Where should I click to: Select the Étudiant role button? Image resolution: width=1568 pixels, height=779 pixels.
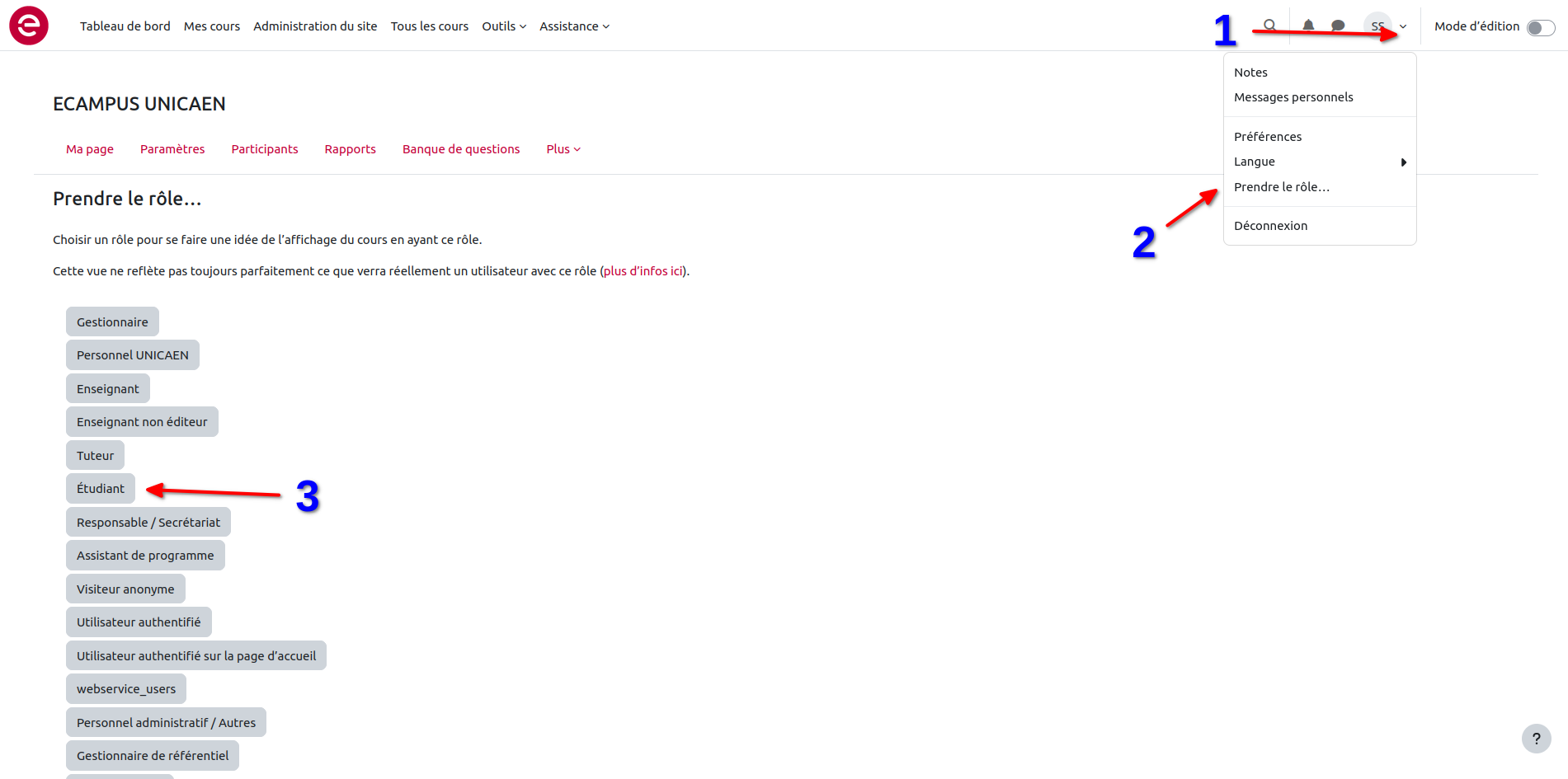(101, 489)
